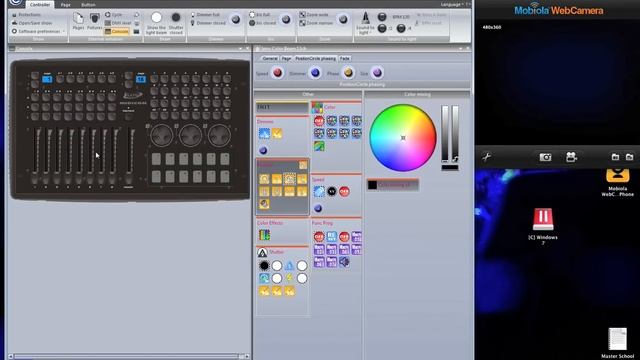Click the Iris group knob in ribbon

coord(286,19)
